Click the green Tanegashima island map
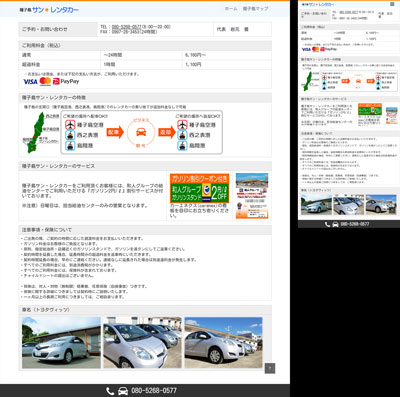 pos(36,133)
